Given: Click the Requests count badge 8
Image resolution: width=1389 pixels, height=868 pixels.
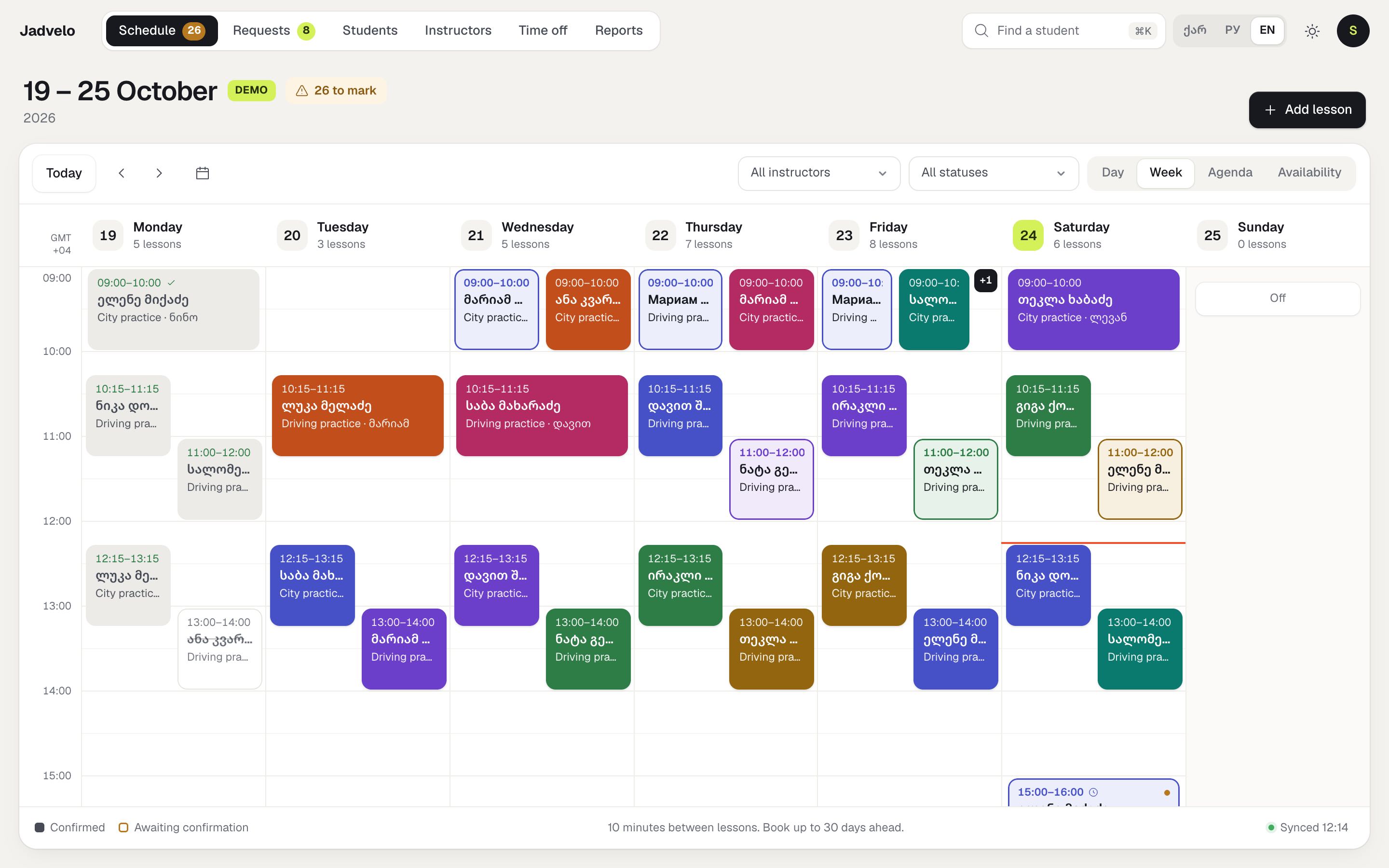Looking at the screenshot, I should pos(306,30).
